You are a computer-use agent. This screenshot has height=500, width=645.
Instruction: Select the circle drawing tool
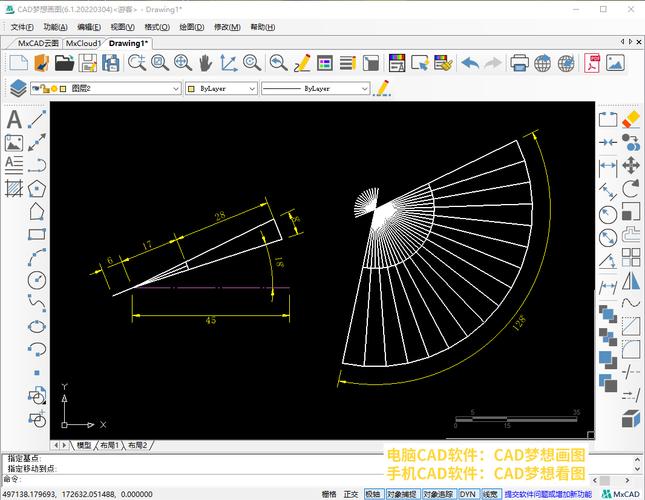37,280
